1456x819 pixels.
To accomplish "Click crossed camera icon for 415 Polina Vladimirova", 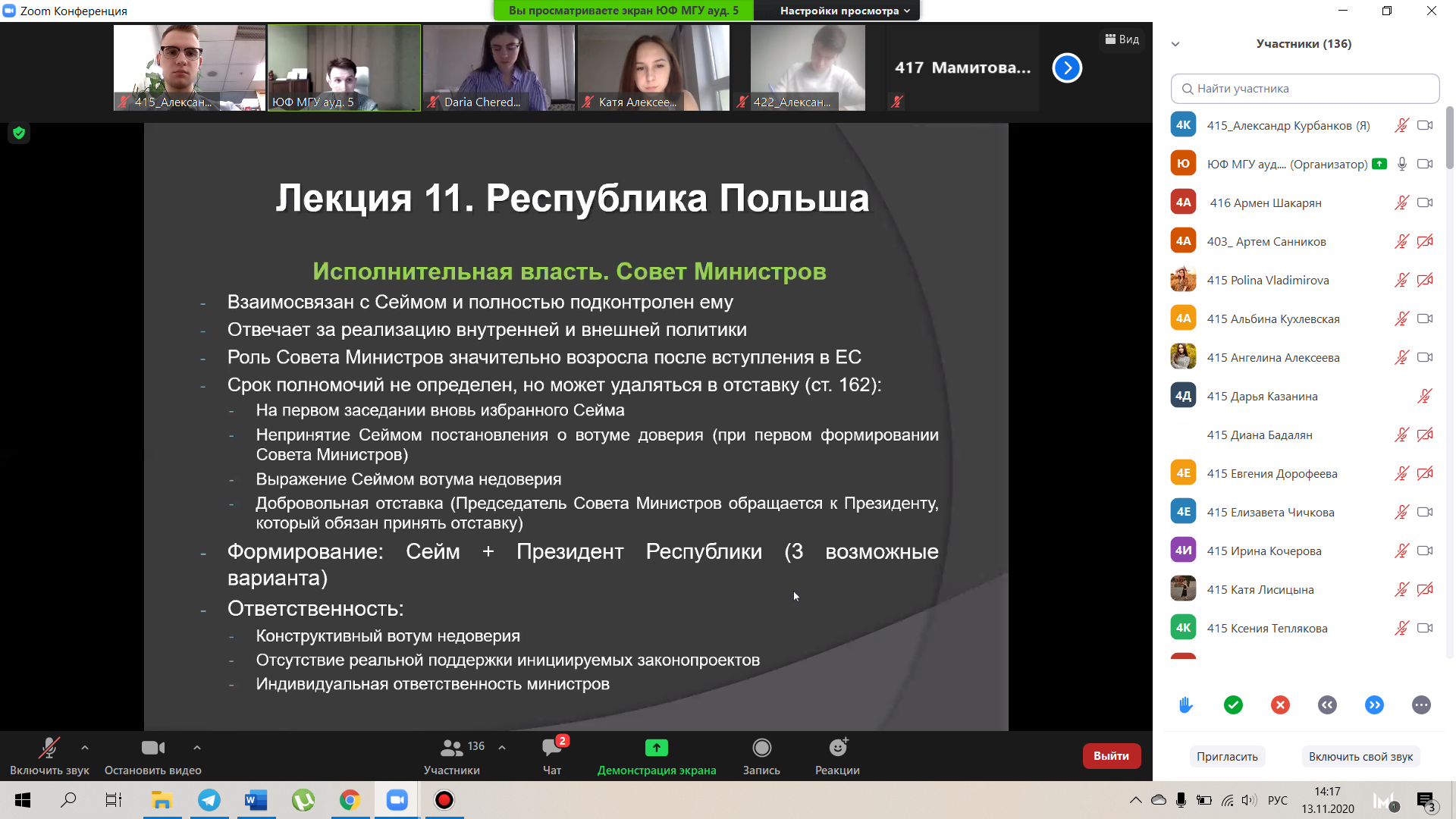I will 1425,280.
